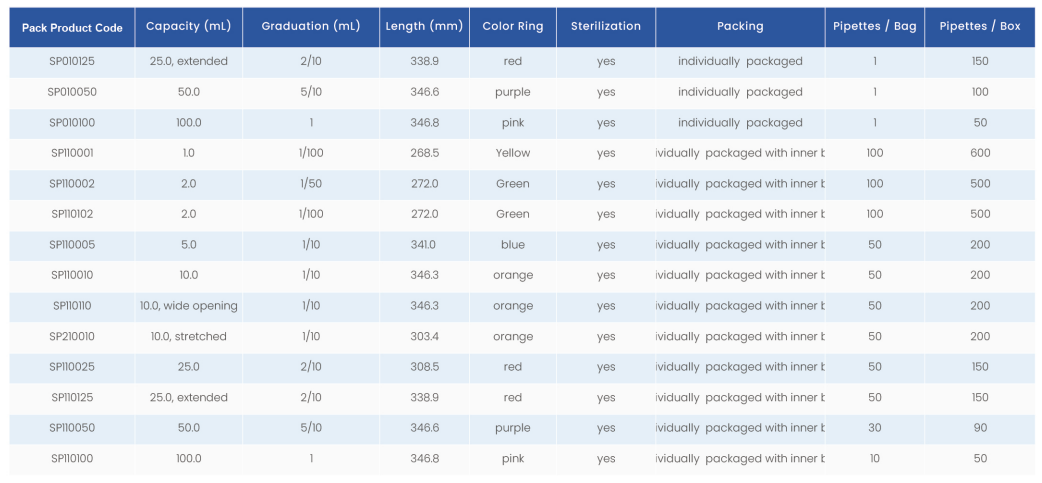Click the Graduation (mL) header cell
Viewport: 1042px width, 483px height.
(x=311, y=26)
